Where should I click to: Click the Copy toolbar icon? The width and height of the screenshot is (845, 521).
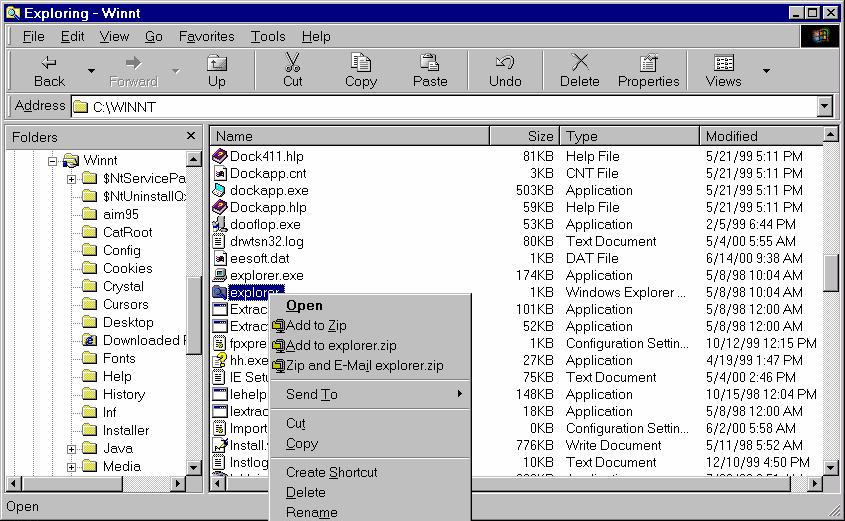361,62
